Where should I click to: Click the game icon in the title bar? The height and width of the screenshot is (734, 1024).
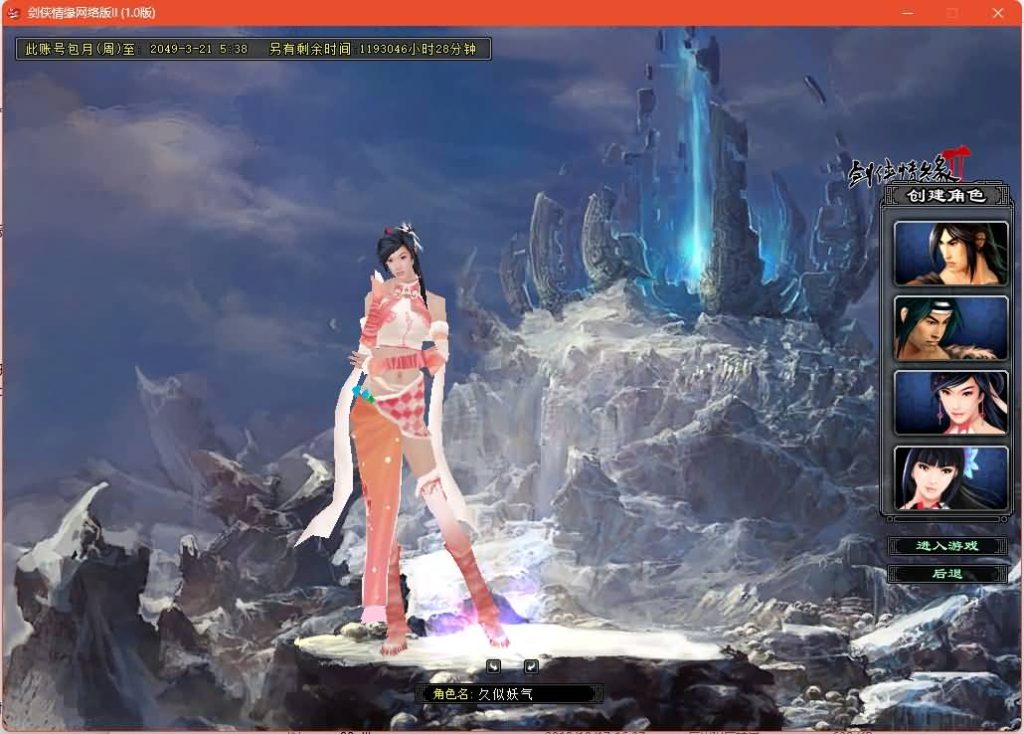point(14,13)
